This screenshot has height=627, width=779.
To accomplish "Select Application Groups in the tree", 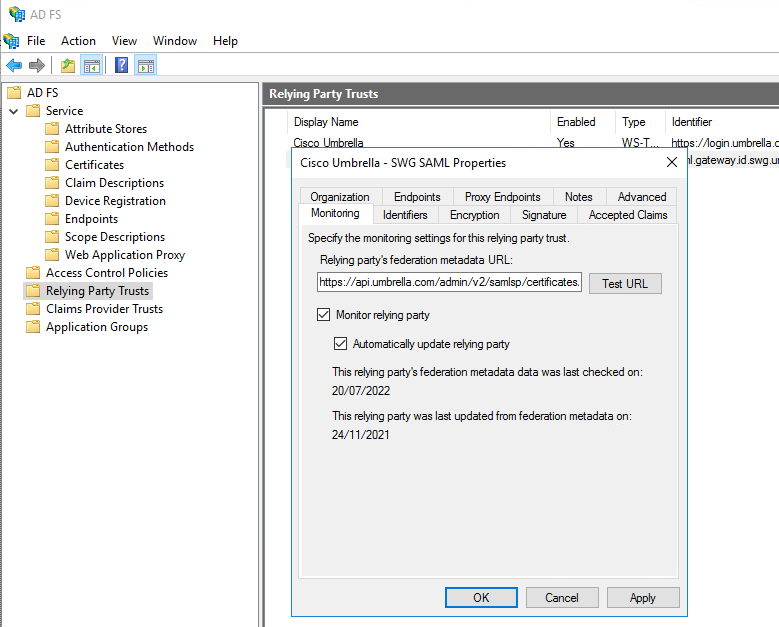I will (97, 326).
